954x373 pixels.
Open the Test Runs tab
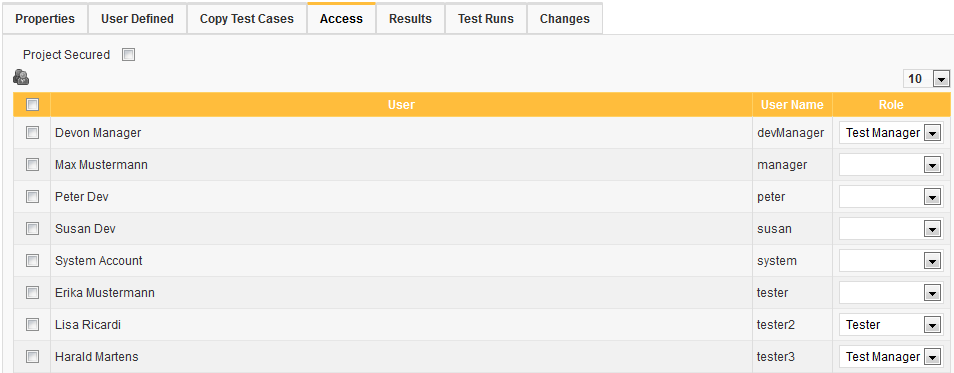[x=486, y=19]
